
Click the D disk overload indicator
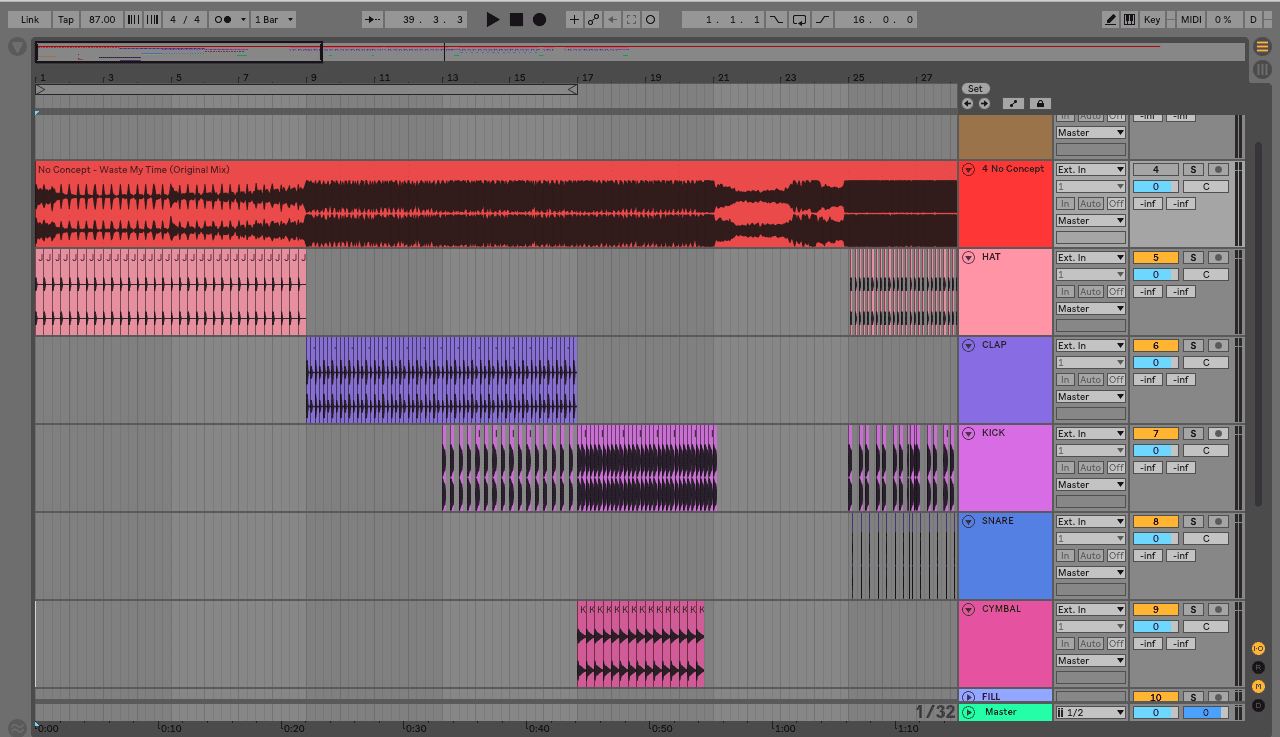click(x=1253, y=19)
